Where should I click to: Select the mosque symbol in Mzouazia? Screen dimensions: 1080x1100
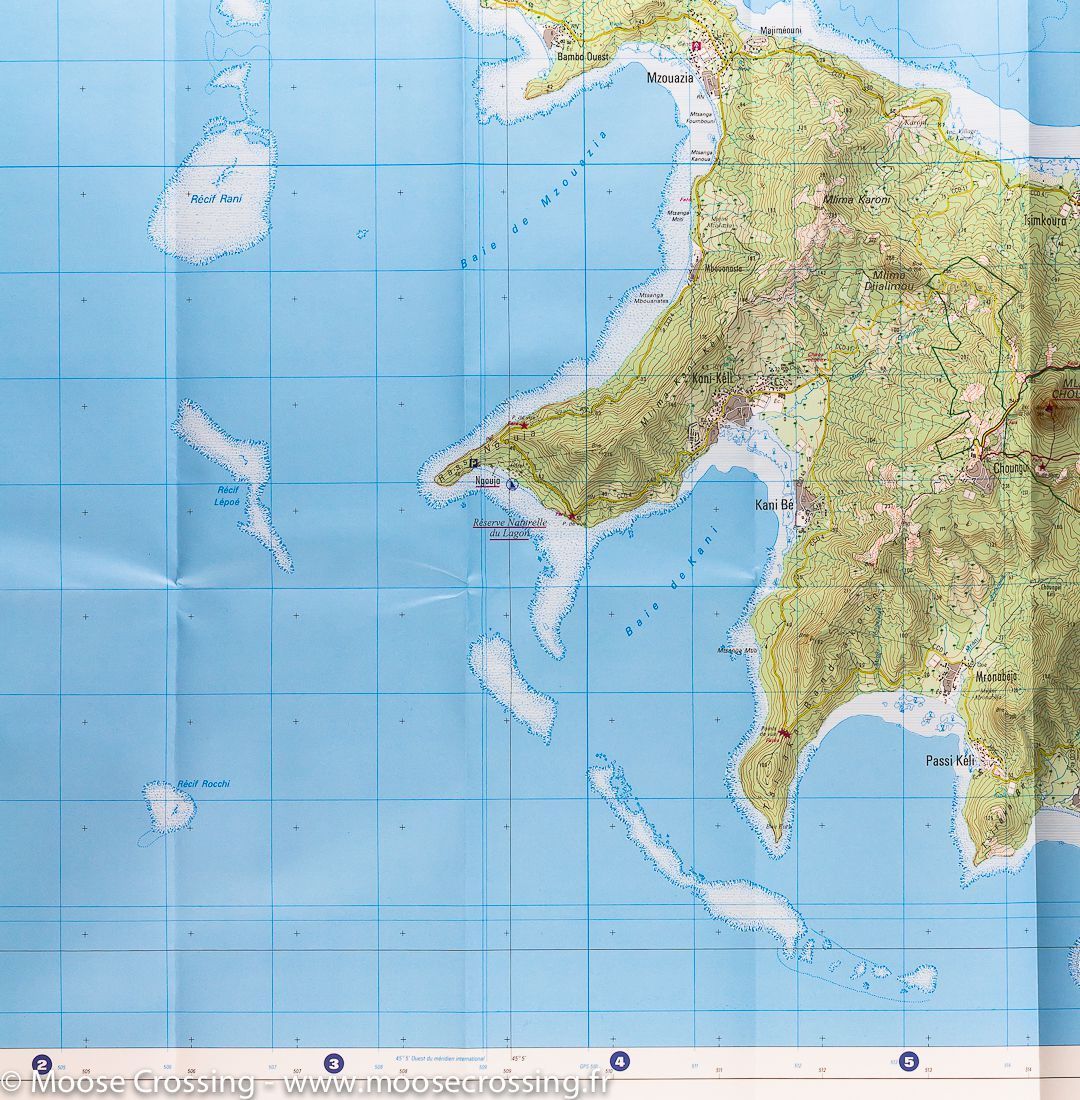pyautogui.click(x=697, y=45)
